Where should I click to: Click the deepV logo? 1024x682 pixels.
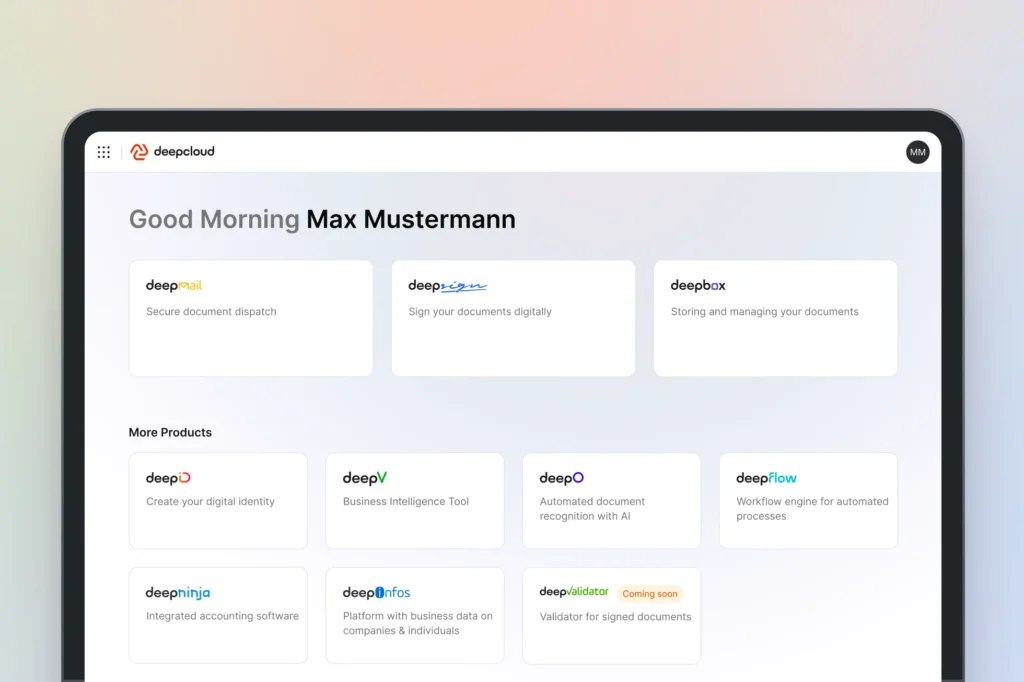(x=364, y=478)
